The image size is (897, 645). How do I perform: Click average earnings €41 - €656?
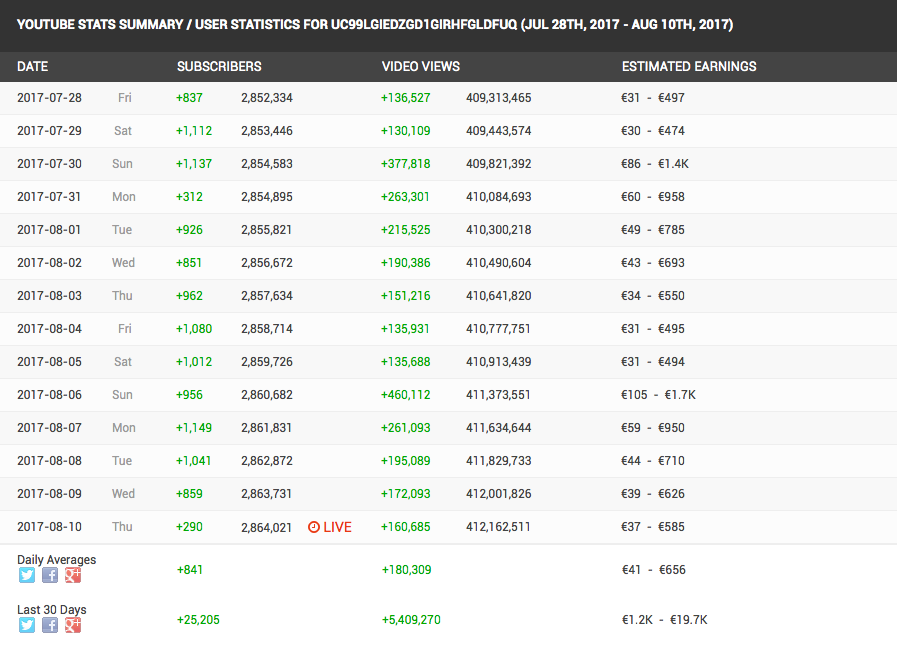(654, 570)
